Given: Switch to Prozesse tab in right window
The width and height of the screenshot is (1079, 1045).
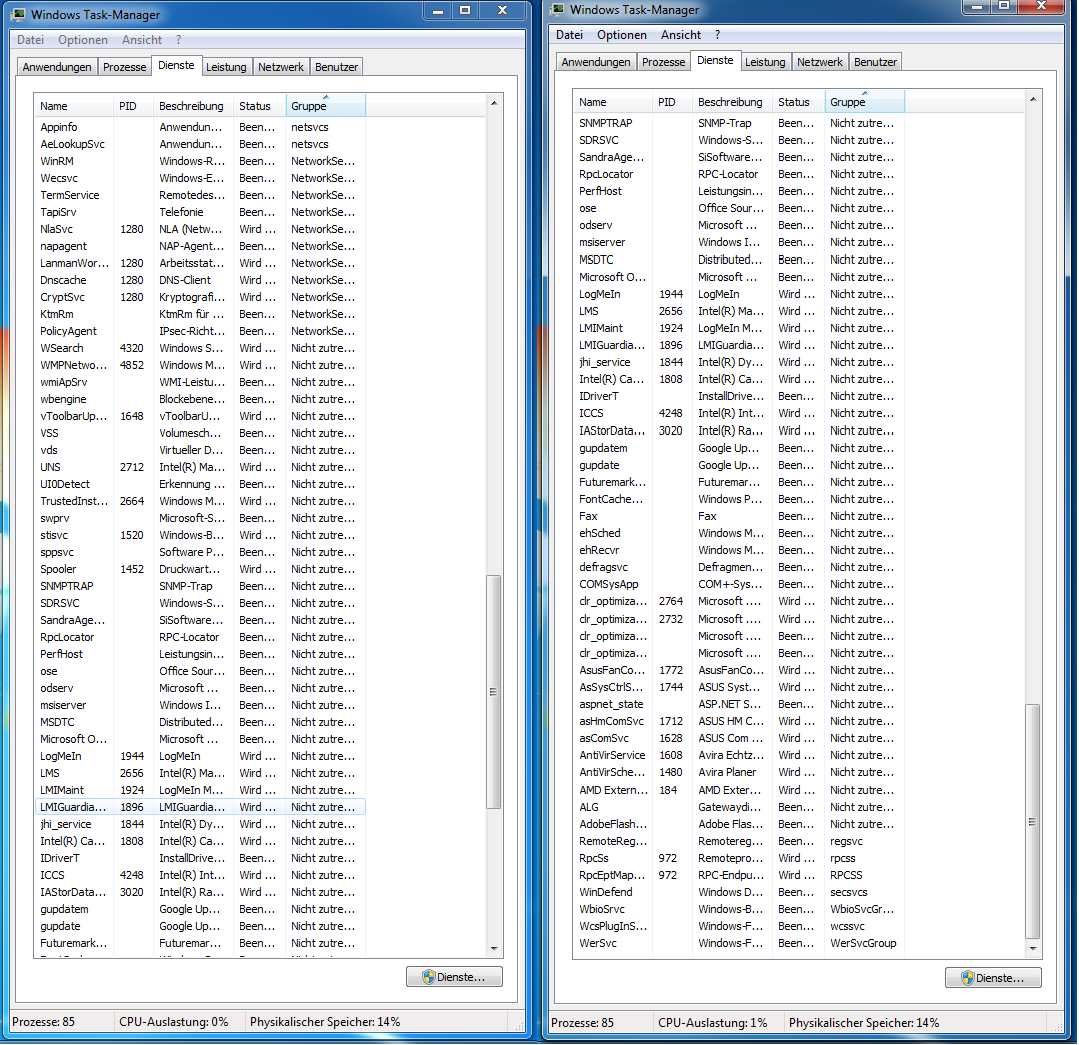Looking at the screenshot, I should click(x=663, y=62).
